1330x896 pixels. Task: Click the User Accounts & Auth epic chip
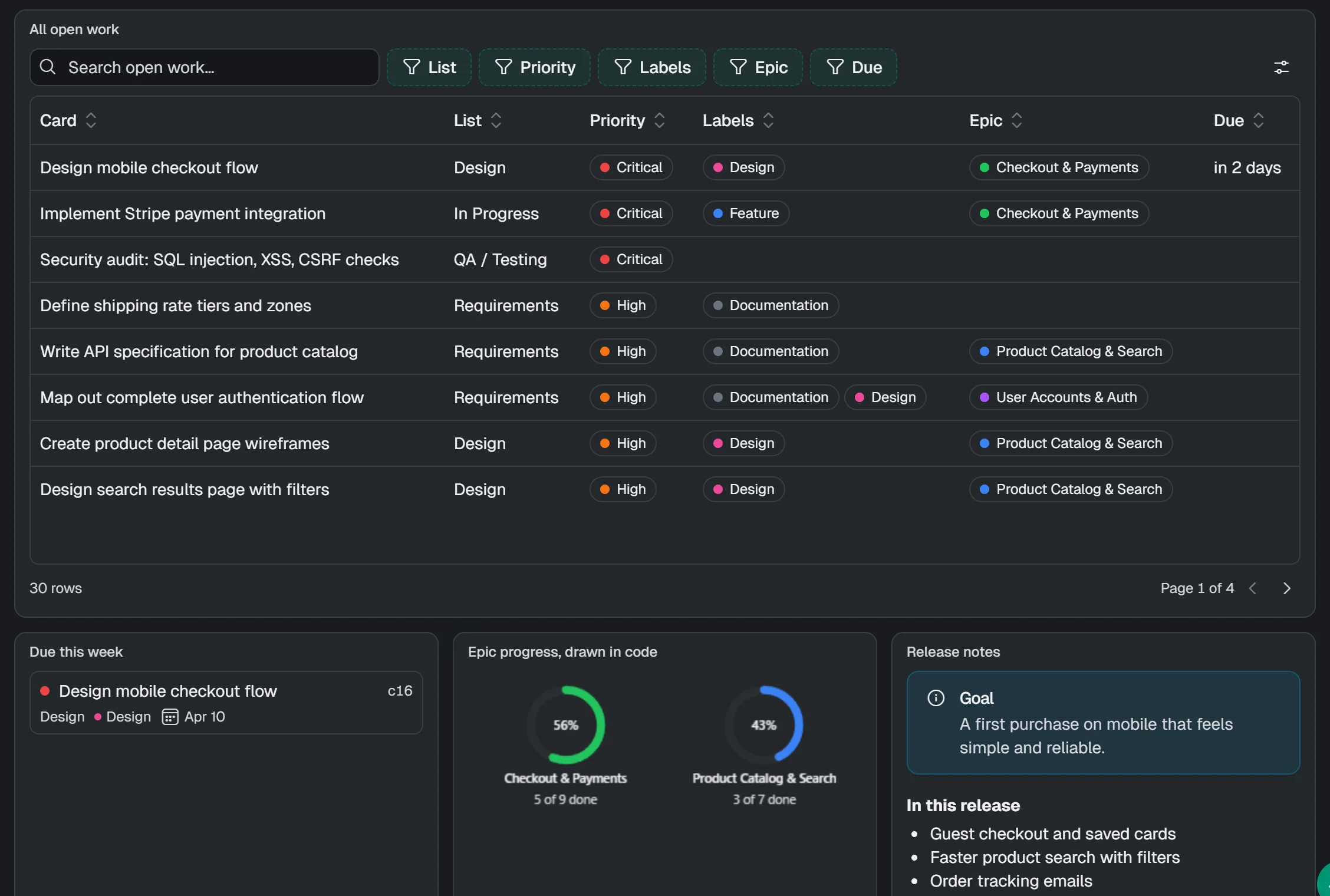pos(1058,397)
